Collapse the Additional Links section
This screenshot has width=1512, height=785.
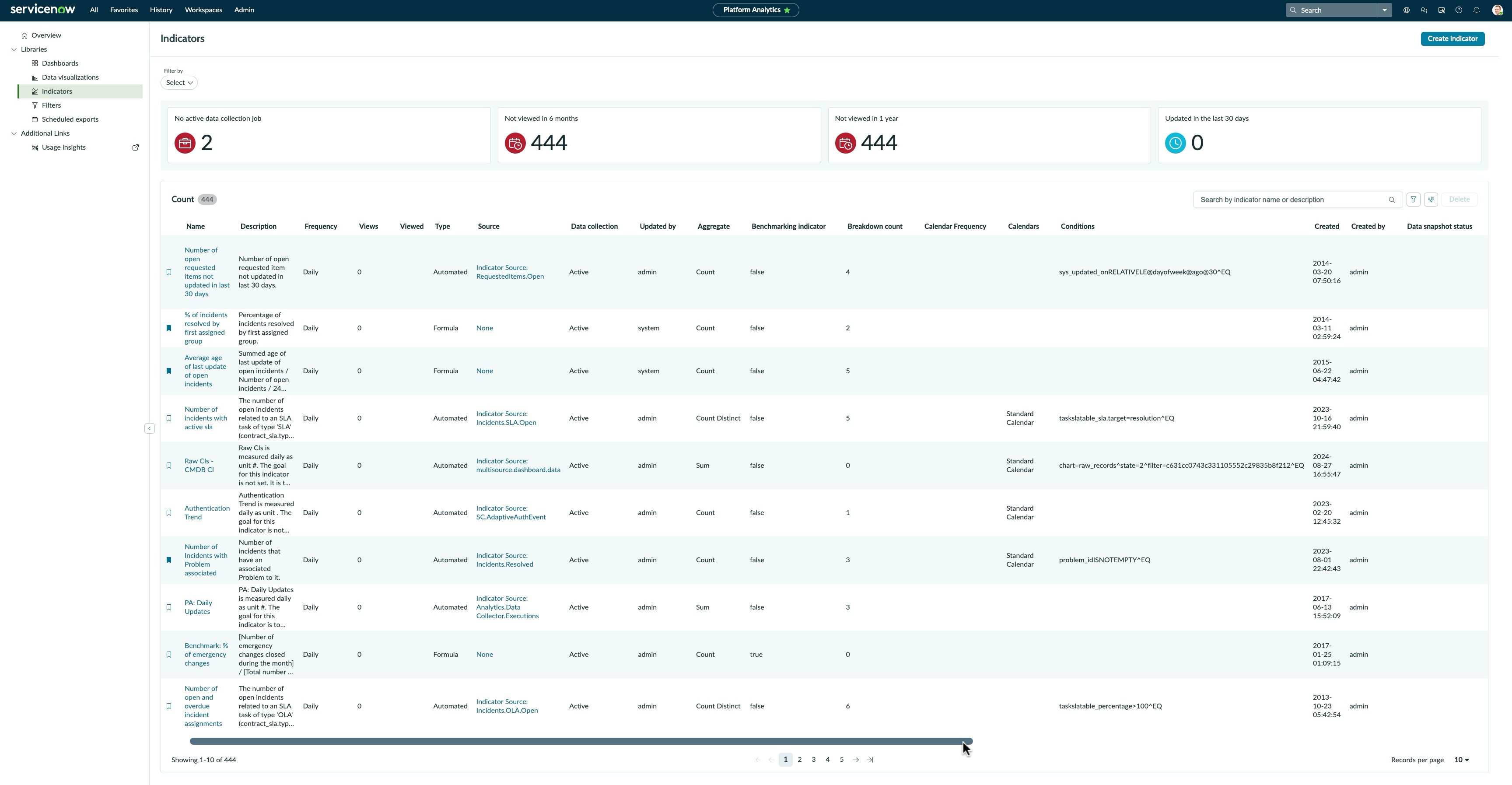(14, 133)
